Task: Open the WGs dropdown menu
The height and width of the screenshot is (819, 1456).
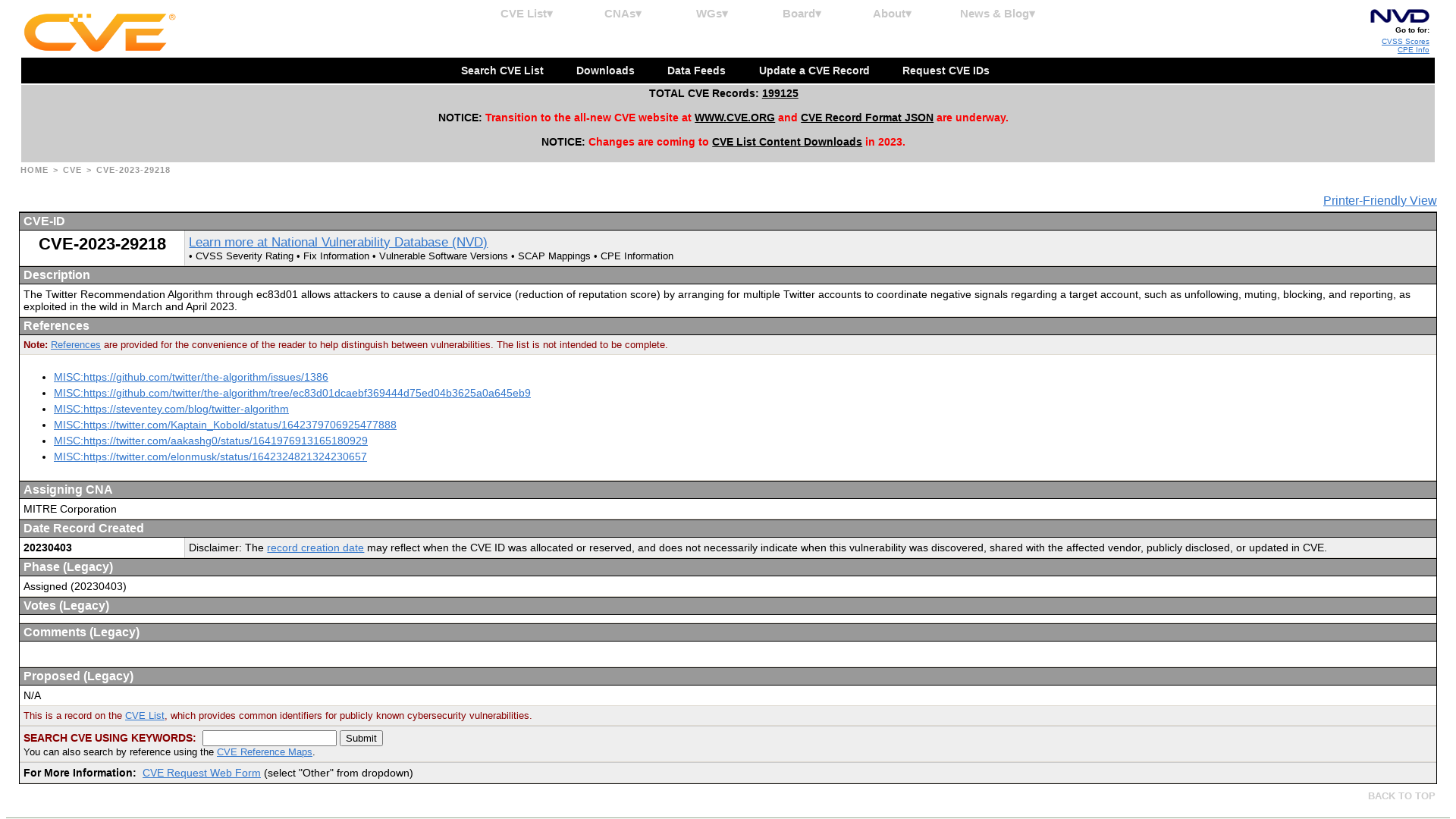Action: pos(711,14)
